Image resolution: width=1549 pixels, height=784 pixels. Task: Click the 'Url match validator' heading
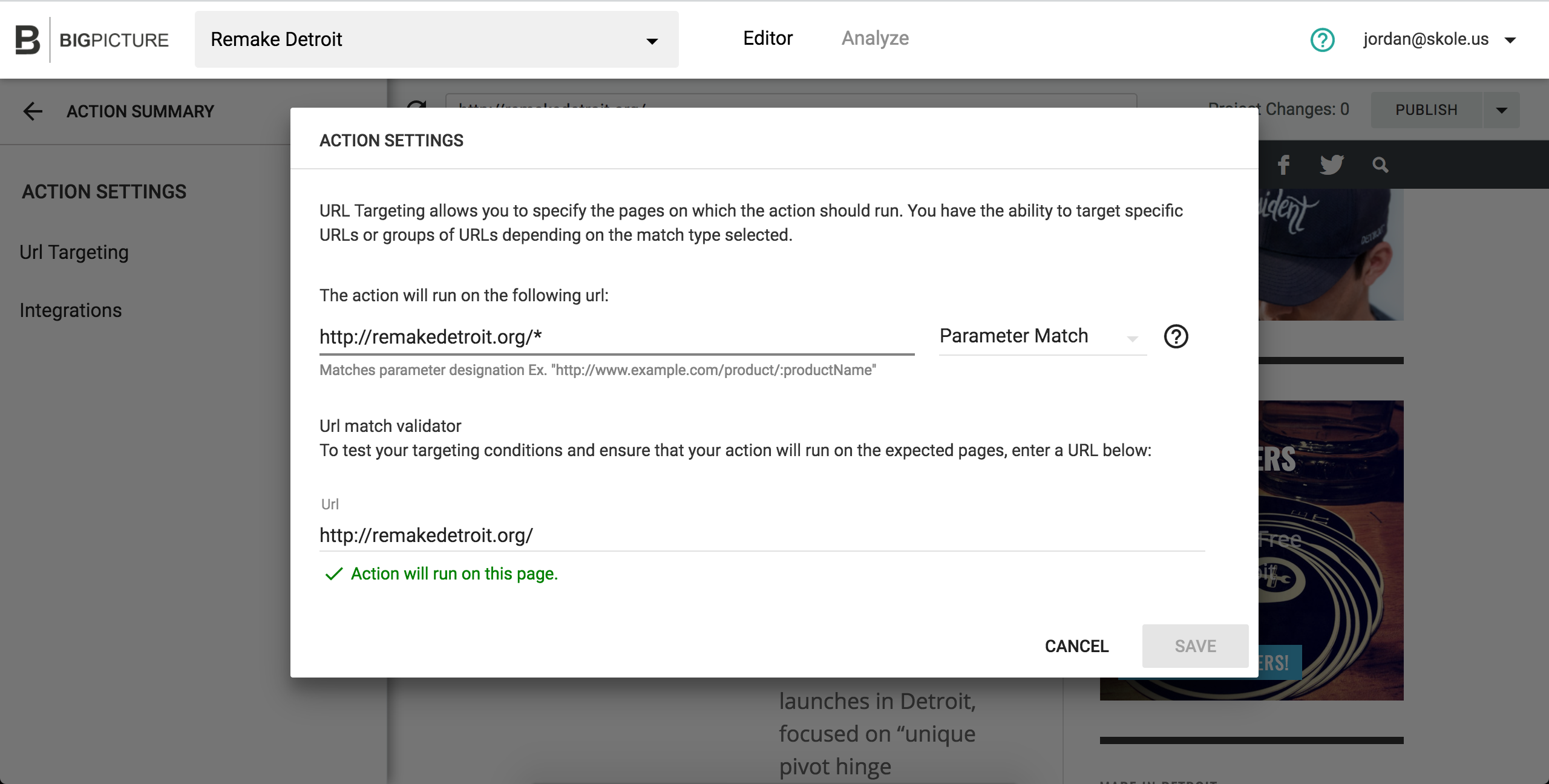[x=390, y=426]
